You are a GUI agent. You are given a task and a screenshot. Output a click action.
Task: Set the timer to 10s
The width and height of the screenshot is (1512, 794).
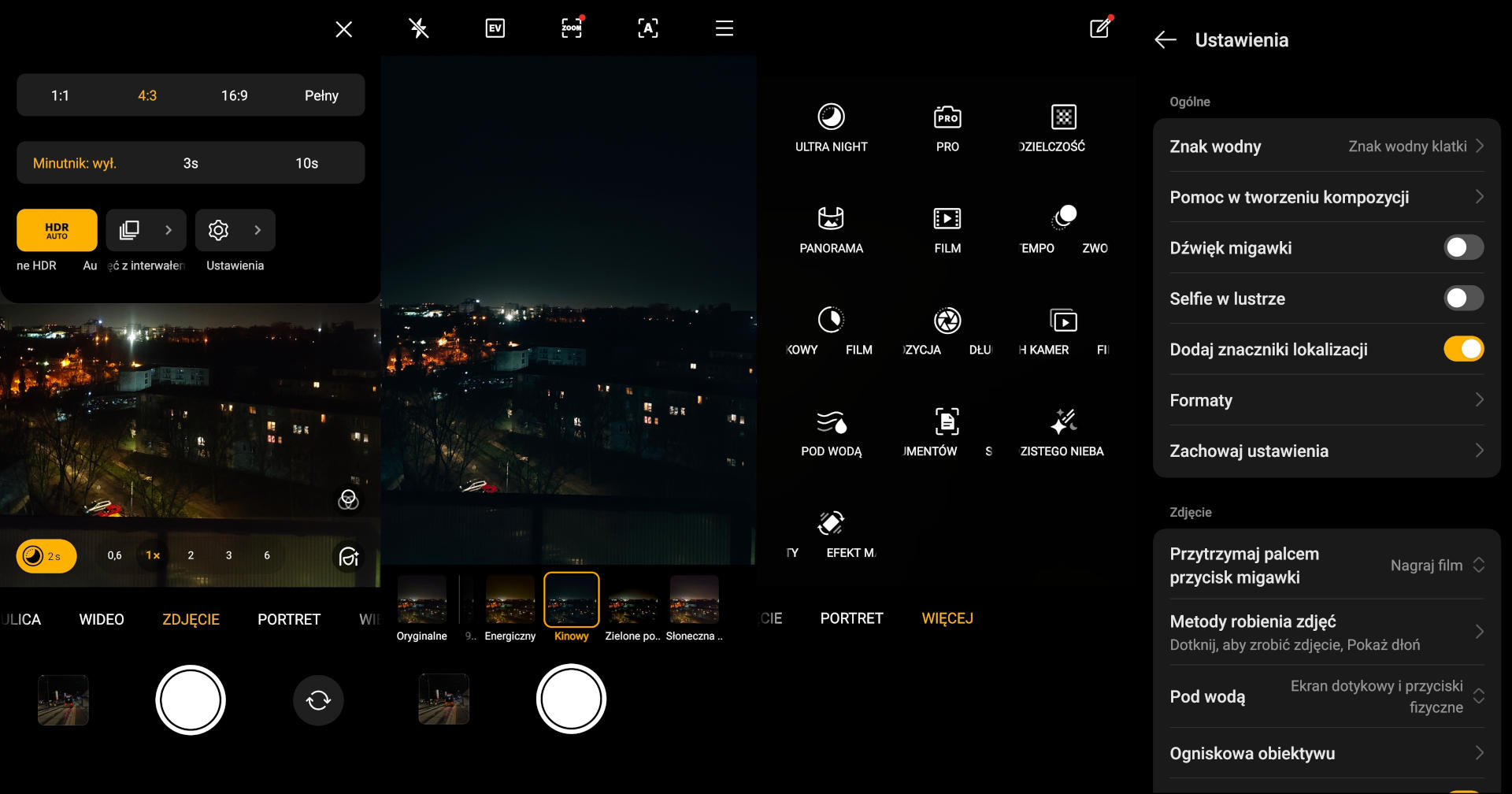click(306, 163)
